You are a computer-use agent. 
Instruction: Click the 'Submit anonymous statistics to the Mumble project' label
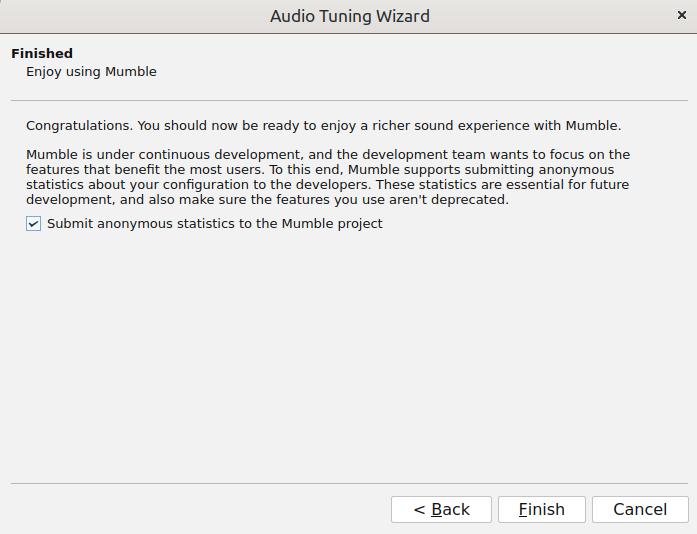(215, 224)
